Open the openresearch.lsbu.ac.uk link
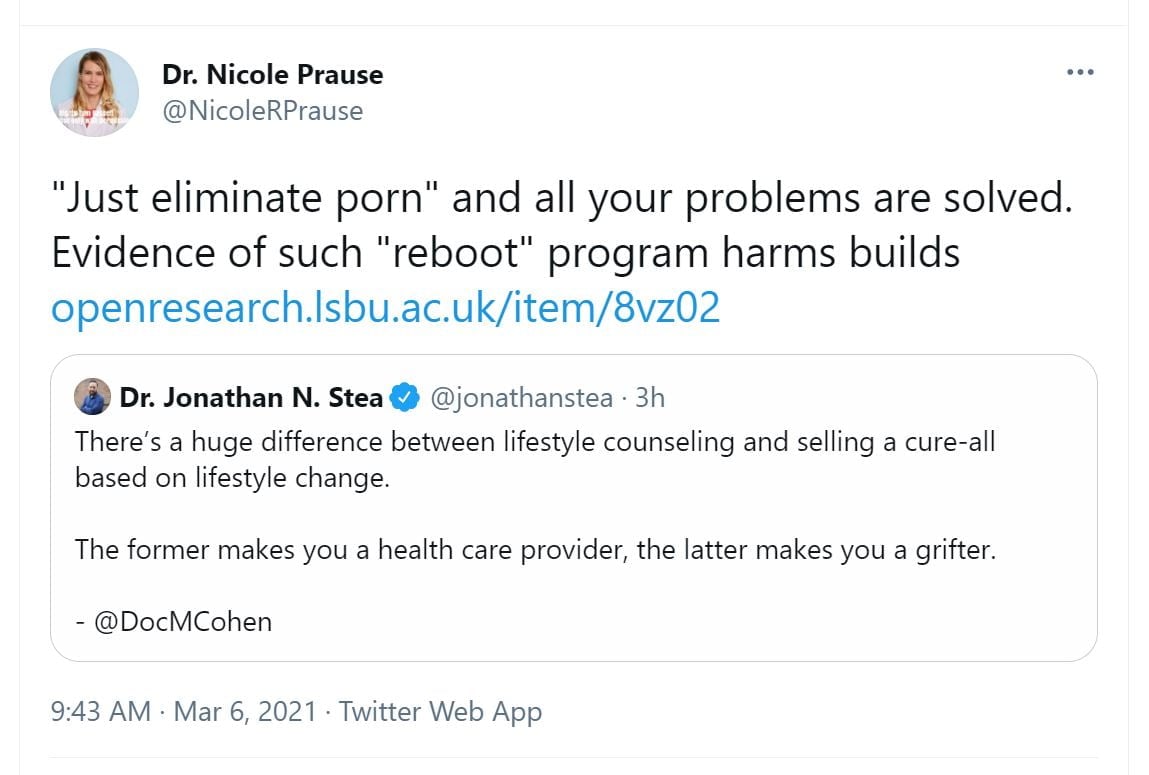 coord(385,308)
